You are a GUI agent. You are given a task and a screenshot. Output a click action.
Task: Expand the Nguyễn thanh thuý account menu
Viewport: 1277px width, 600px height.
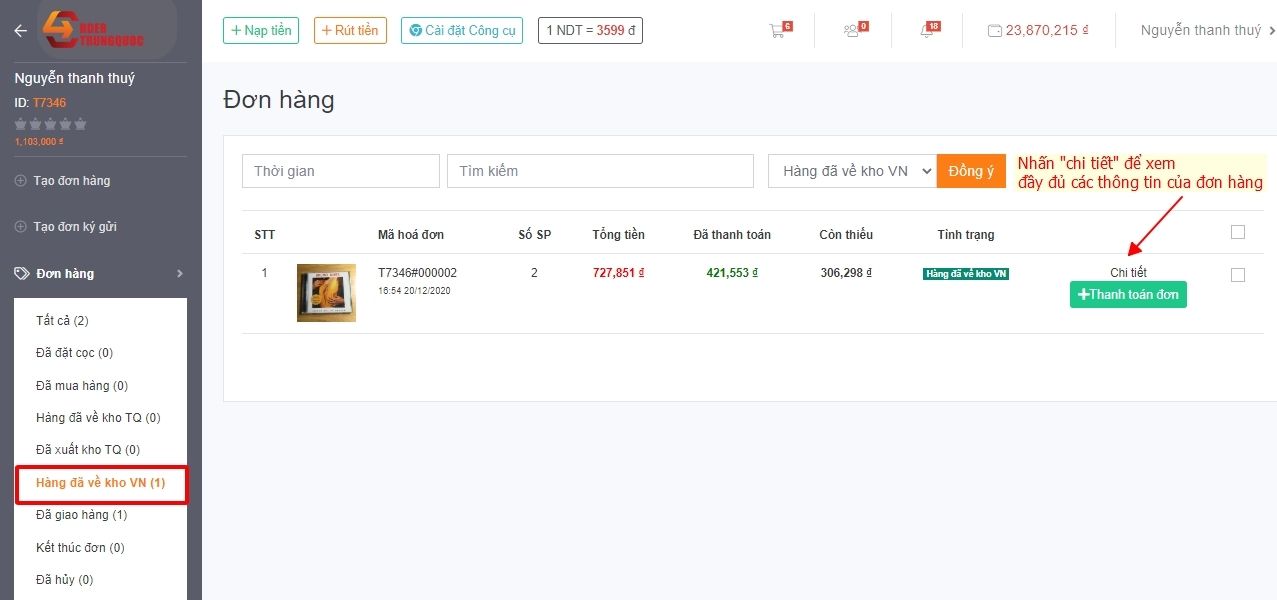tap(1207, 31)
